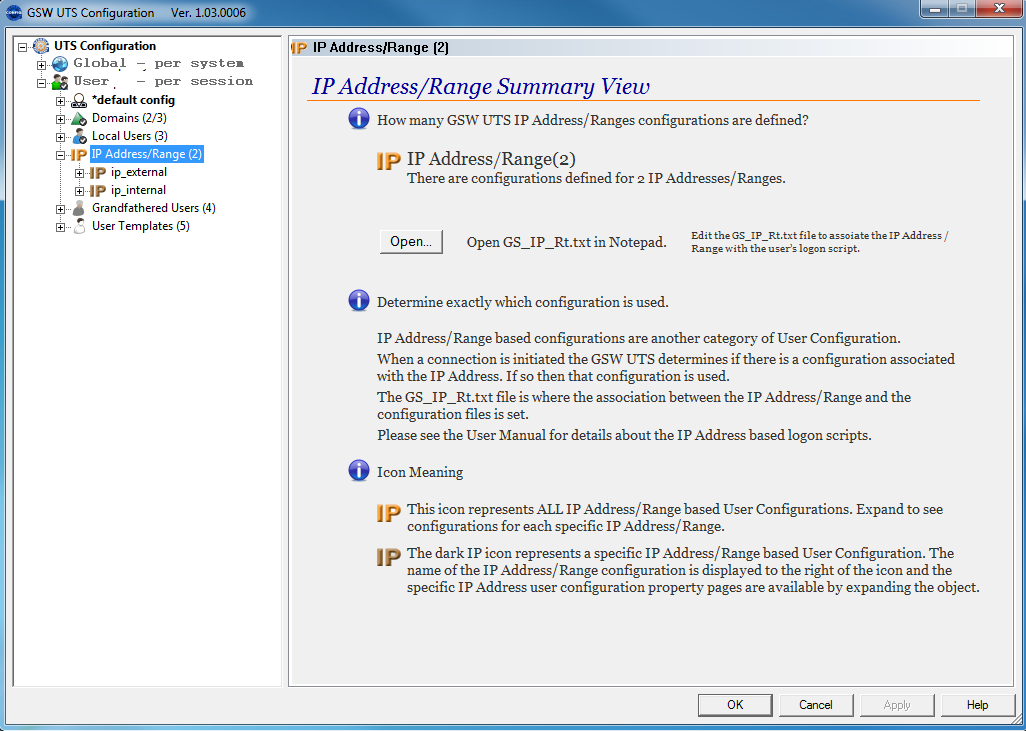The height and width of the screenshot is (731, 1026).
Task: Click the User Templates icon
Action: (79, 226)
